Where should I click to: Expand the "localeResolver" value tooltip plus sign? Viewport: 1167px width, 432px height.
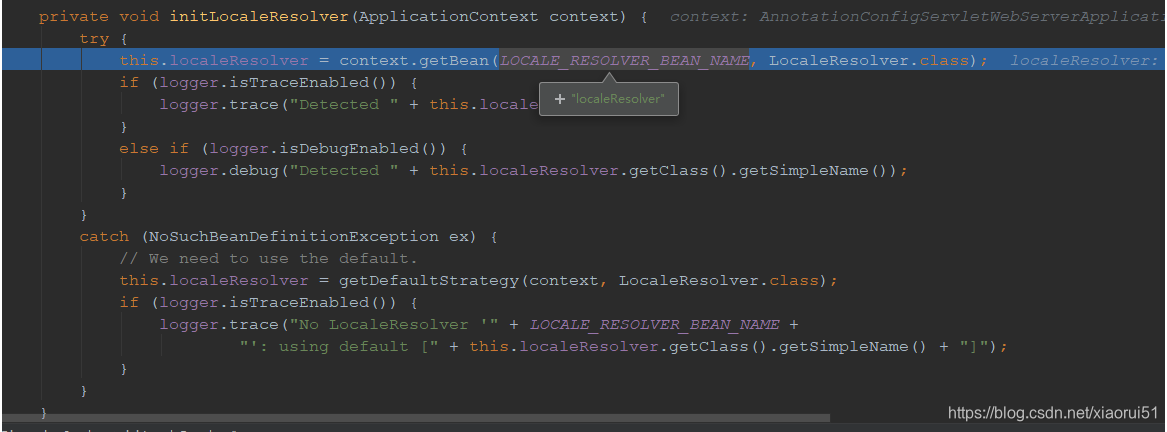click(x=560, y=98)
